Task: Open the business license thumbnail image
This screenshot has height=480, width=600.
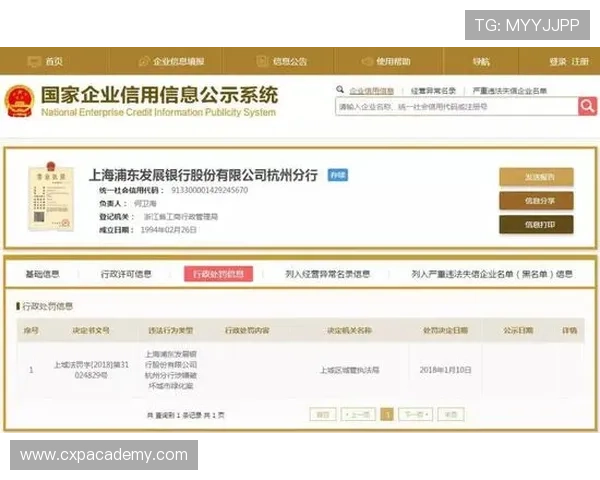Action: 51,196
